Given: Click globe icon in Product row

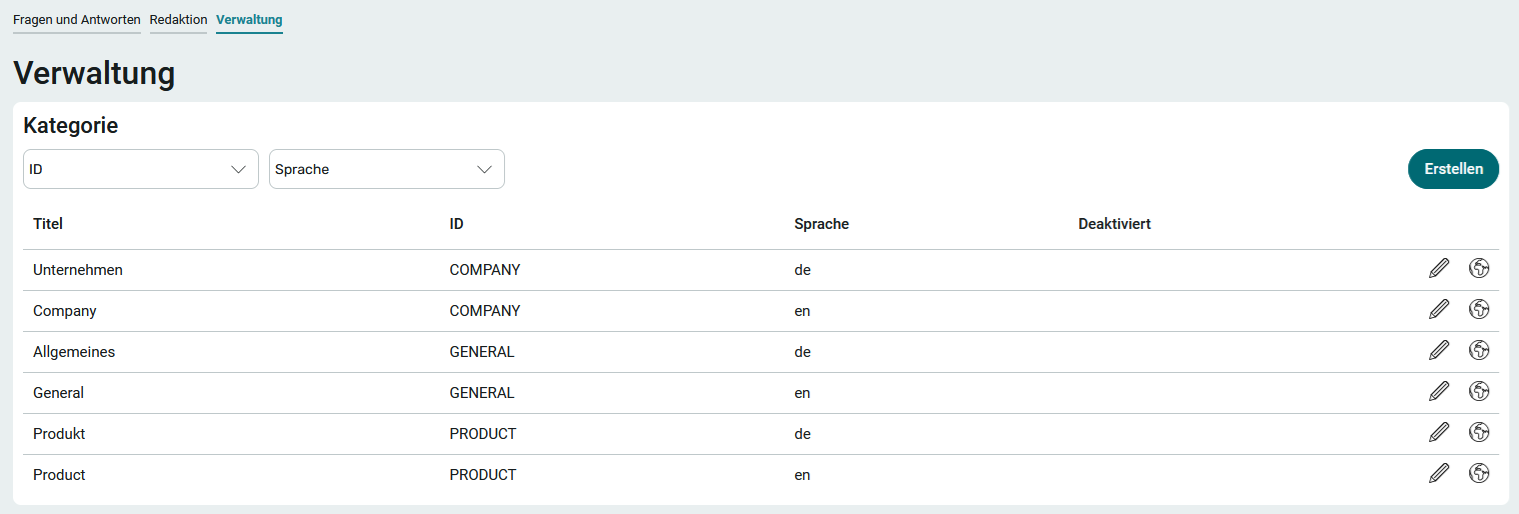Looking at the screenshot, I should (1479, 474).
